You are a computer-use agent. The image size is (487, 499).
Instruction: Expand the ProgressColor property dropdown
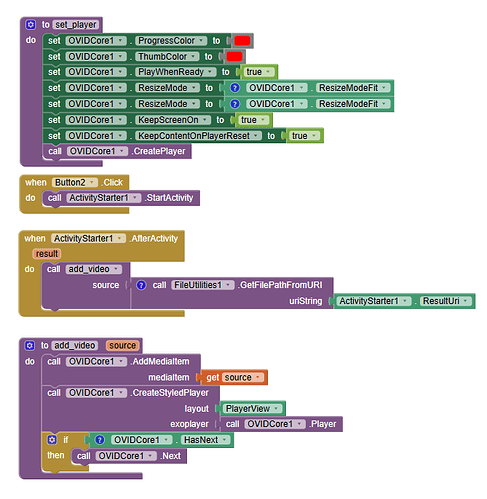coord(201,41)
